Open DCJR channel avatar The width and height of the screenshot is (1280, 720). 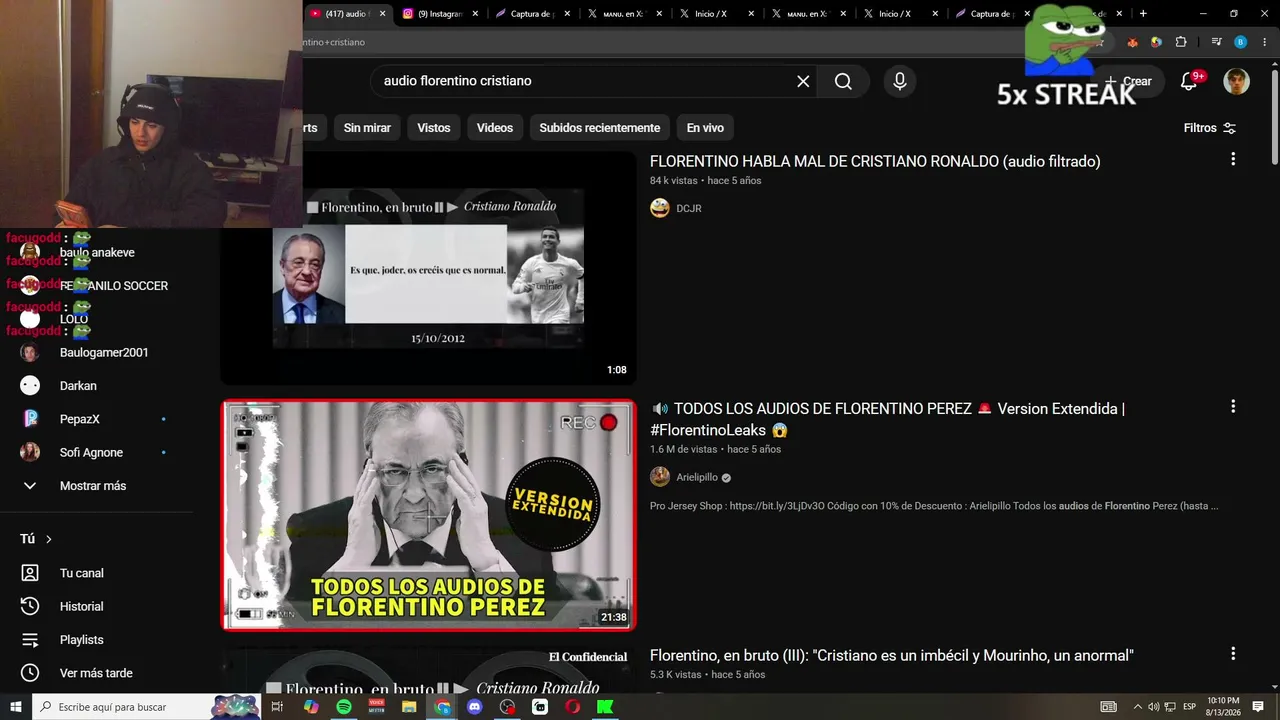tap(660, 208)
